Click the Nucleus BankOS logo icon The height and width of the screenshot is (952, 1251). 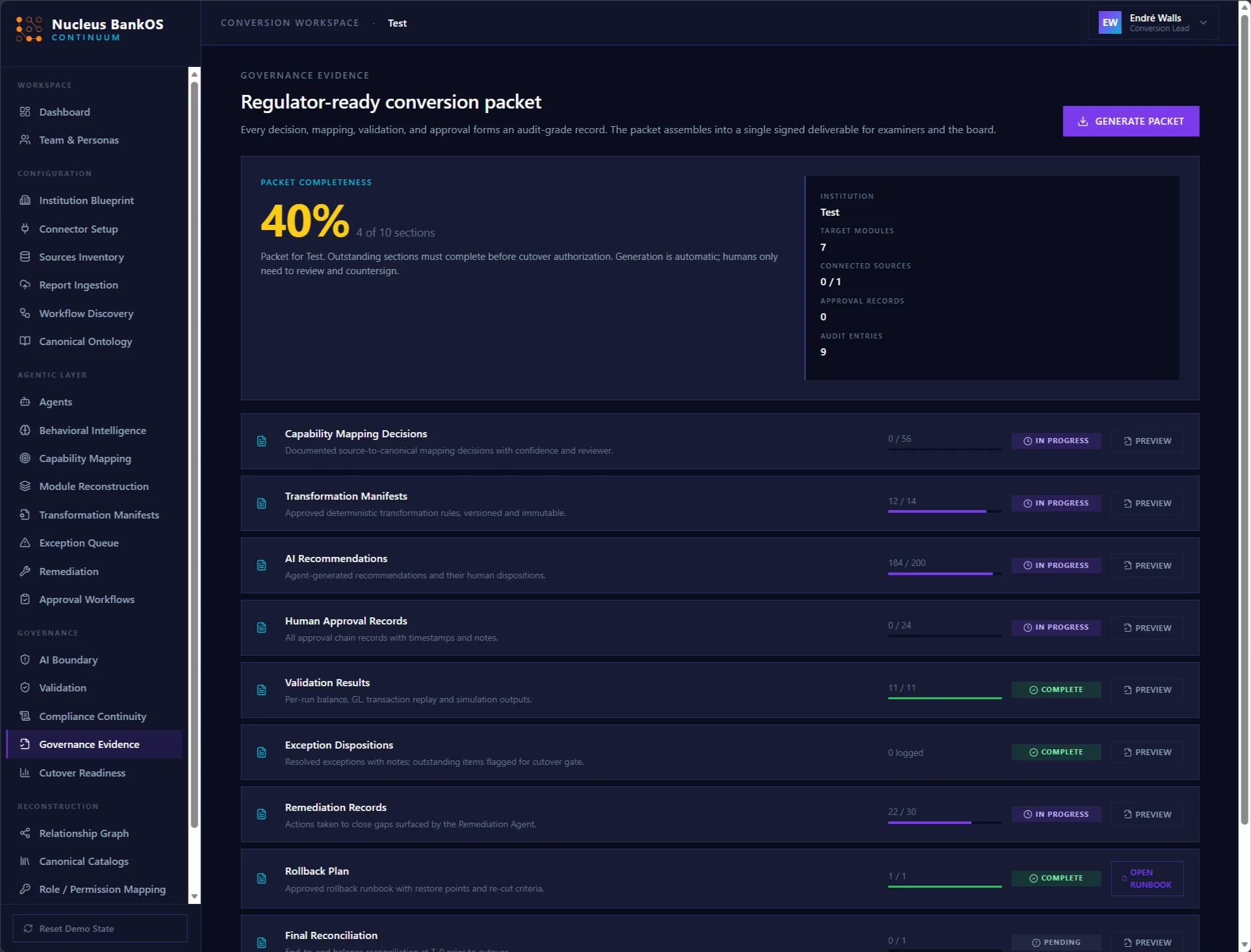coord(29,29)
